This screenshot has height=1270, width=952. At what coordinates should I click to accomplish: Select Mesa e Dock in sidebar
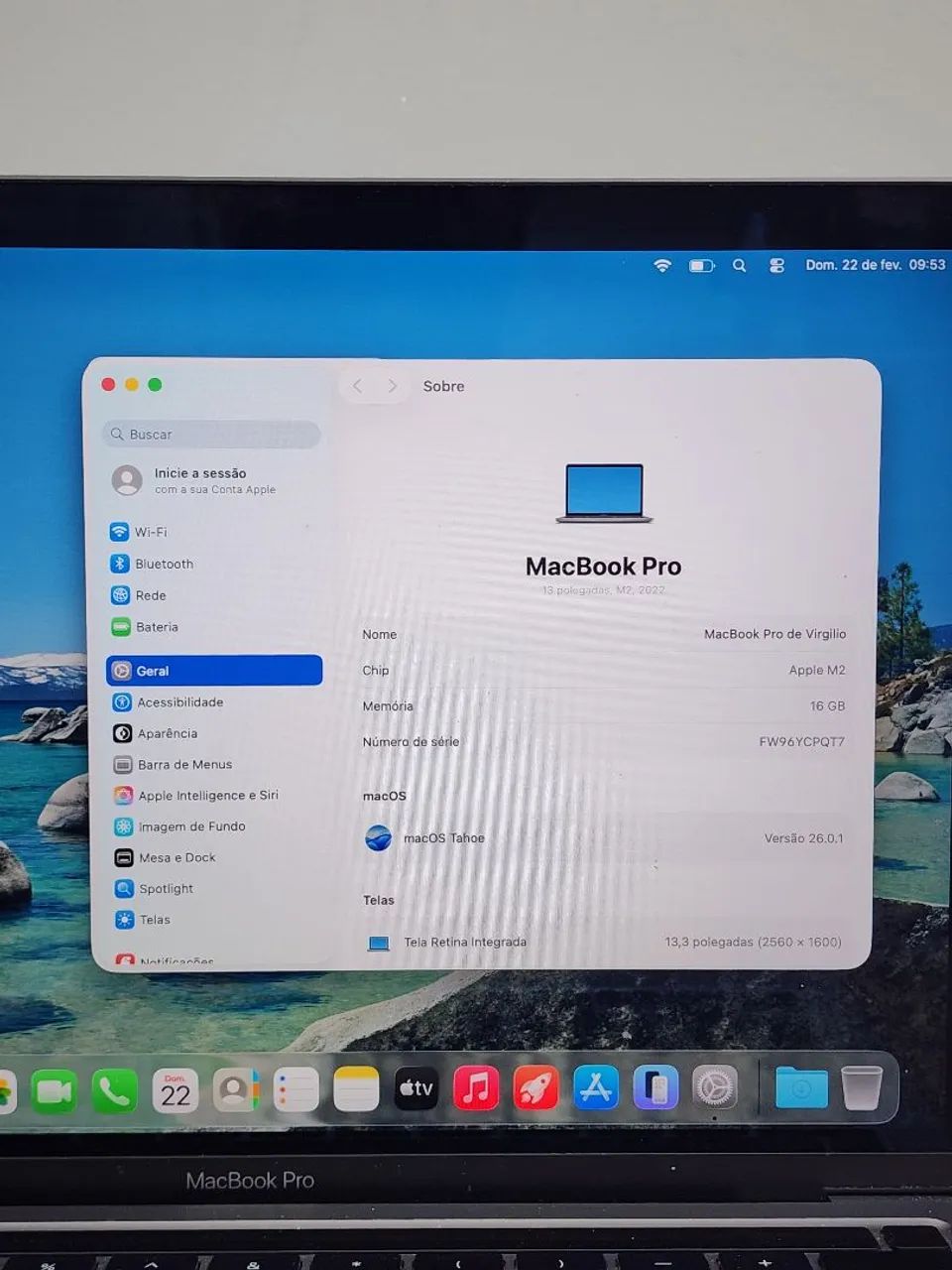pos(177,856)
